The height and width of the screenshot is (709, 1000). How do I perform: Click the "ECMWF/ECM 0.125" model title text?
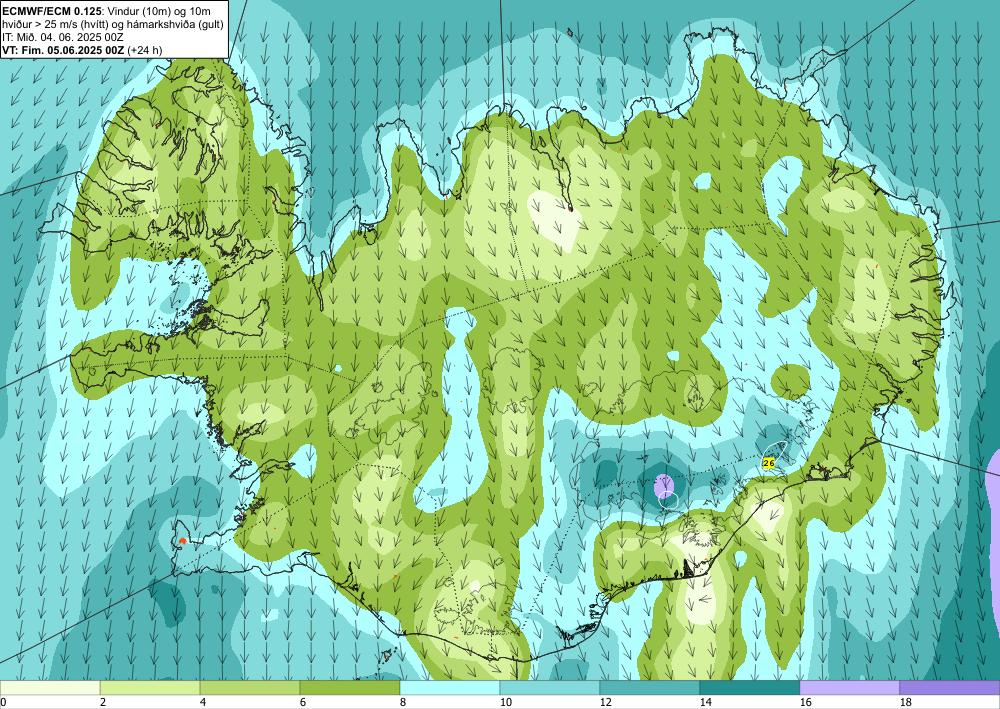[x=52, y=10]
